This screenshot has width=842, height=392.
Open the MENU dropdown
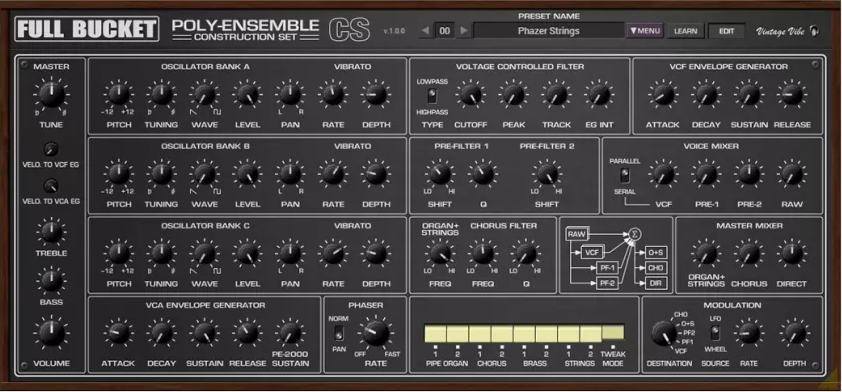[645, 31]
